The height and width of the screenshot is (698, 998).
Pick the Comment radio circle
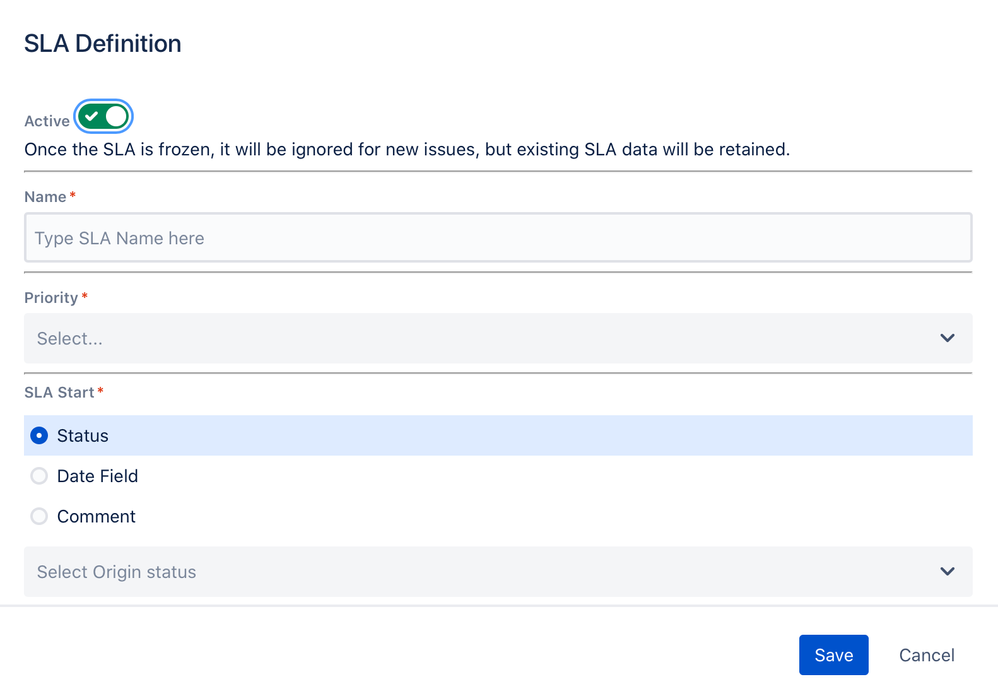coord(39,517)
